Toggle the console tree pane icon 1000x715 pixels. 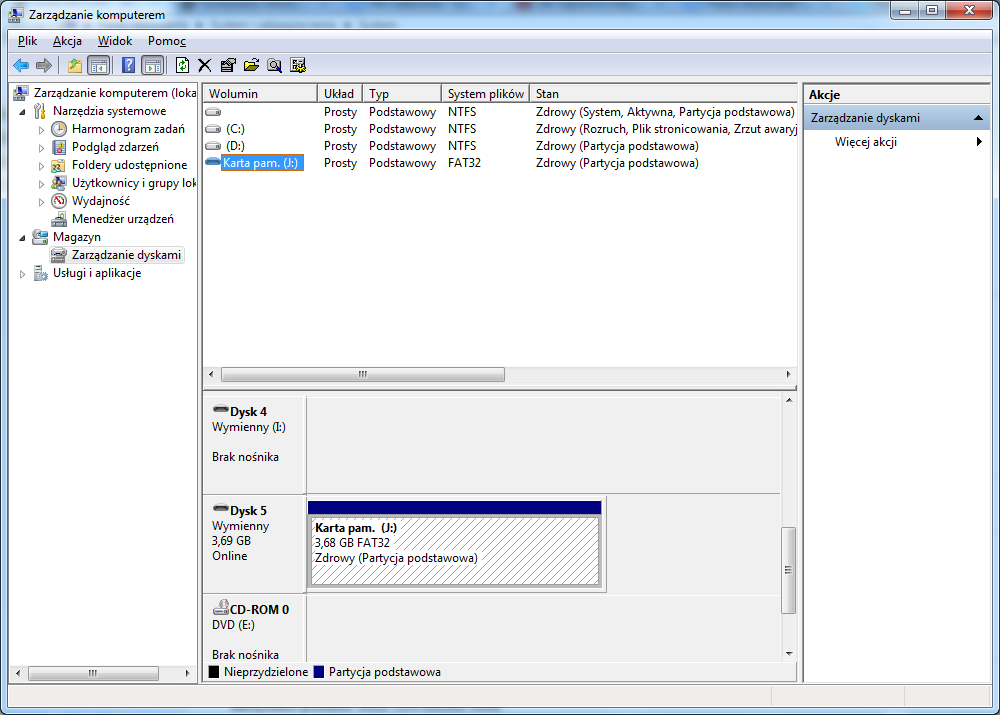coord(98,65)
